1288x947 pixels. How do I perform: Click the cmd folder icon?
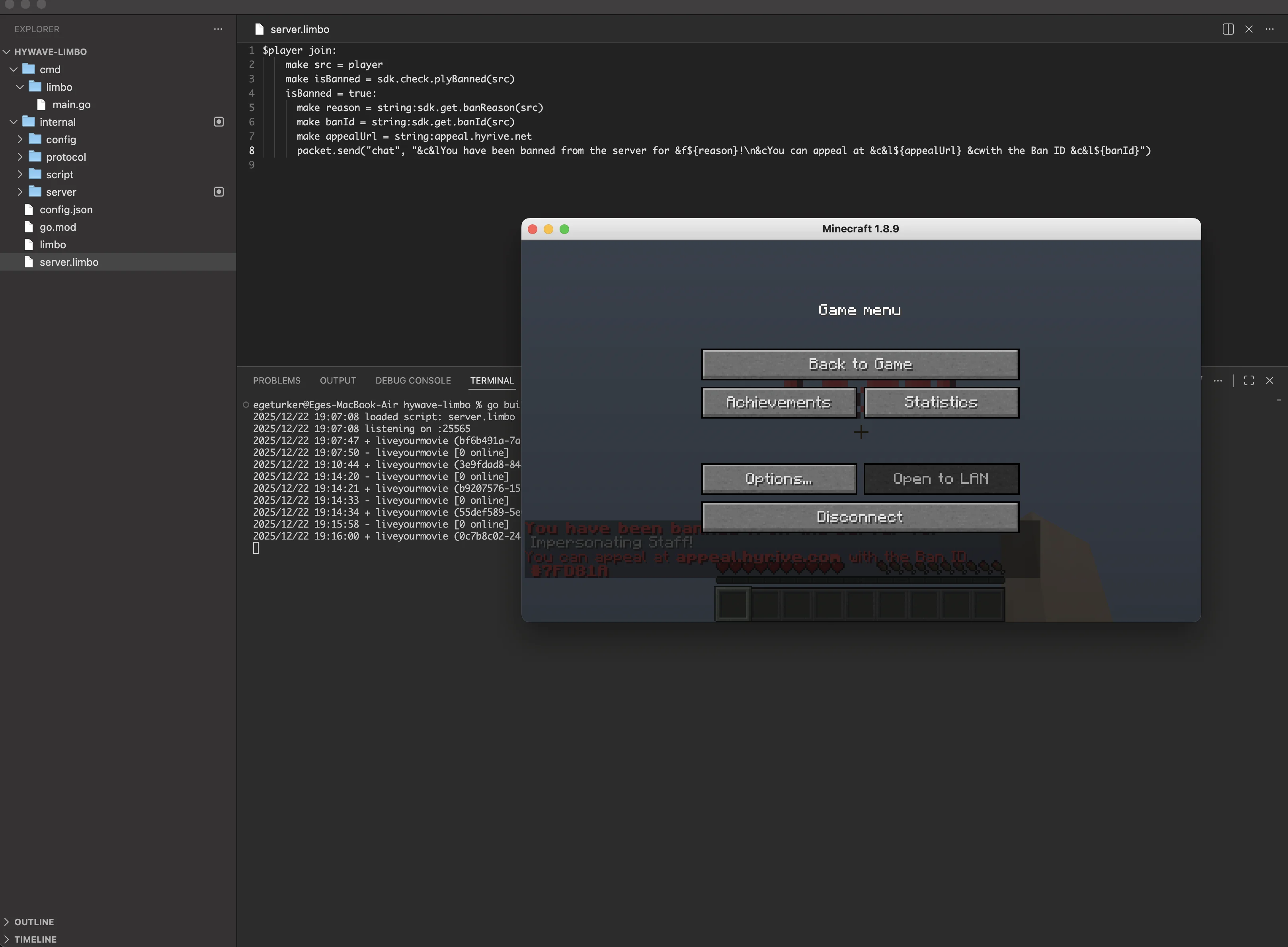29,69
